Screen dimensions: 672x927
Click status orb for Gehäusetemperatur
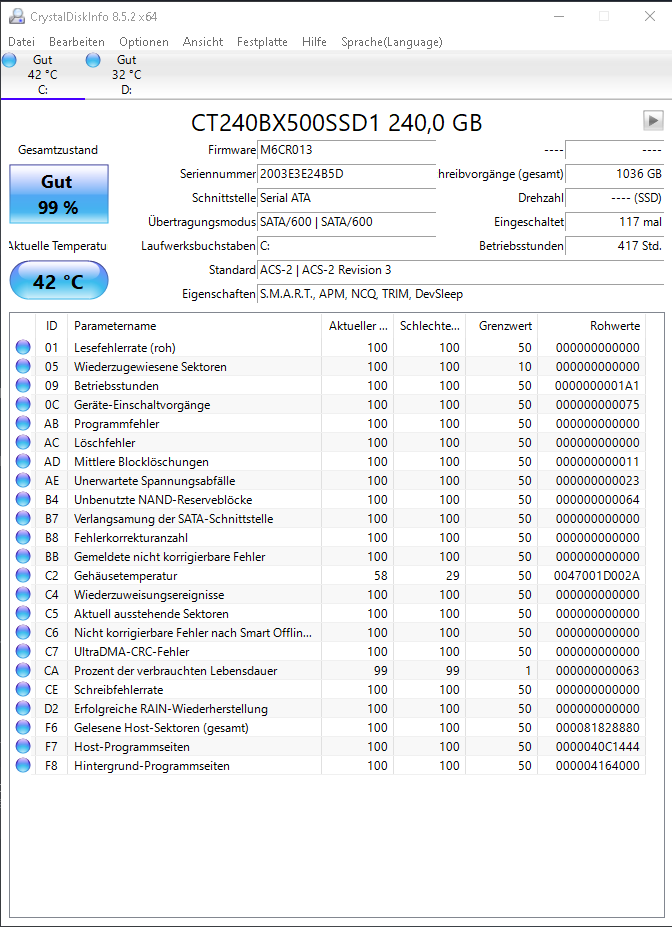point(23,575)
